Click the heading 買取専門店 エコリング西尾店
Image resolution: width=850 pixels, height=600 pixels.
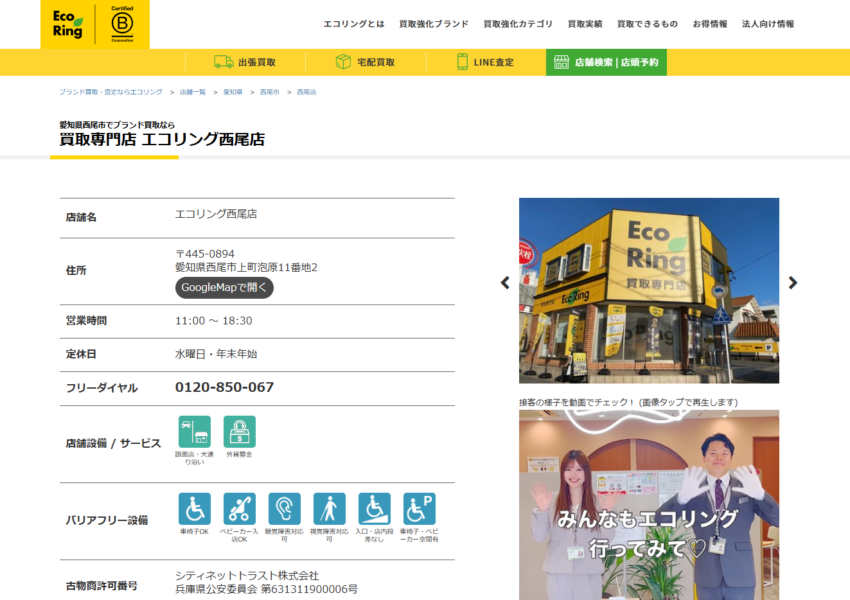[x=162, y=139]
